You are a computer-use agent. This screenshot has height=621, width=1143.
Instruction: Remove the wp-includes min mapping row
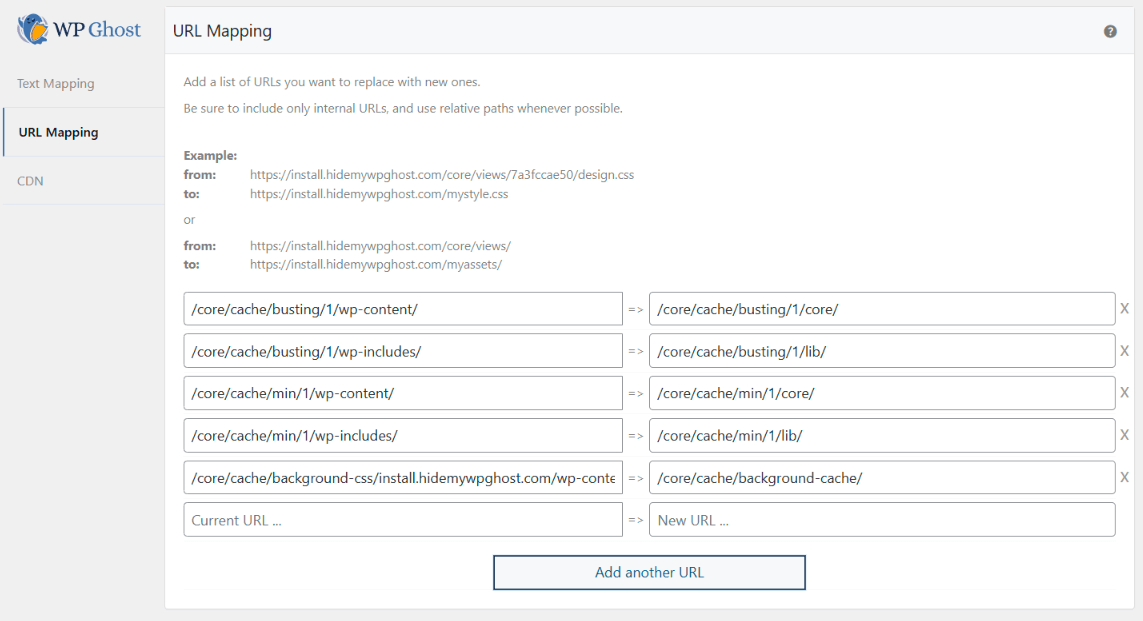point(1124,435)
